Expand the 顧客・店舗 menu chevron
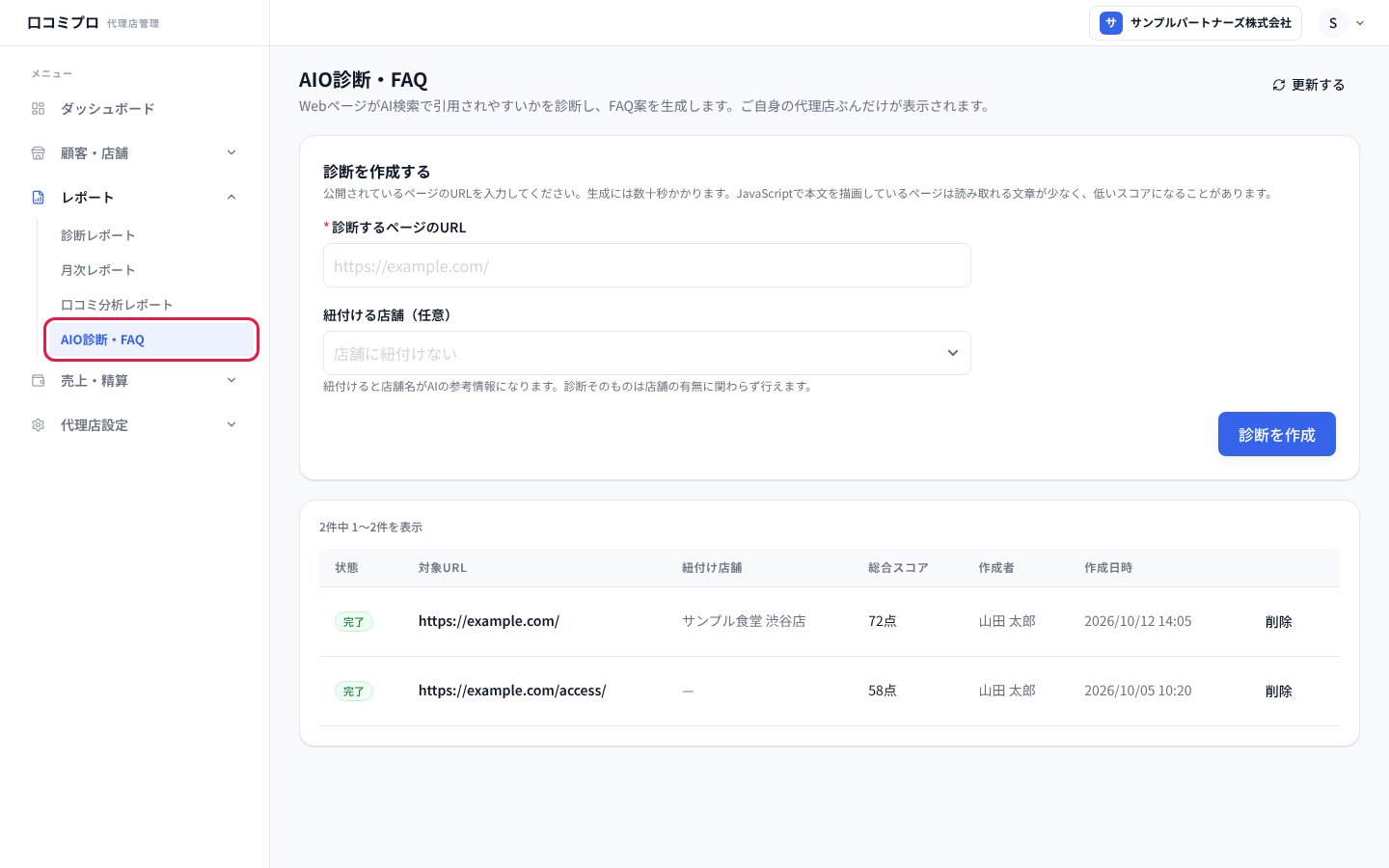 [x=231, y=152]
